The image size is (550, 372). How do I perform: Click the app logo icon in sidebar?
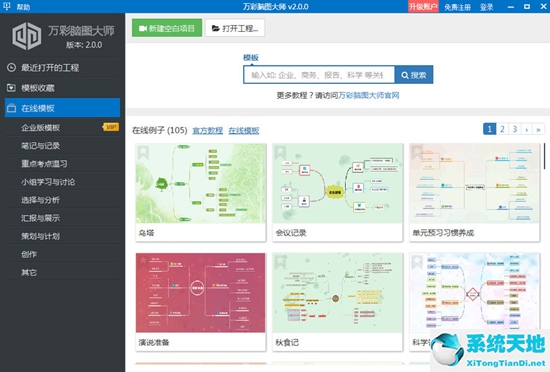(x=27, y=36)
